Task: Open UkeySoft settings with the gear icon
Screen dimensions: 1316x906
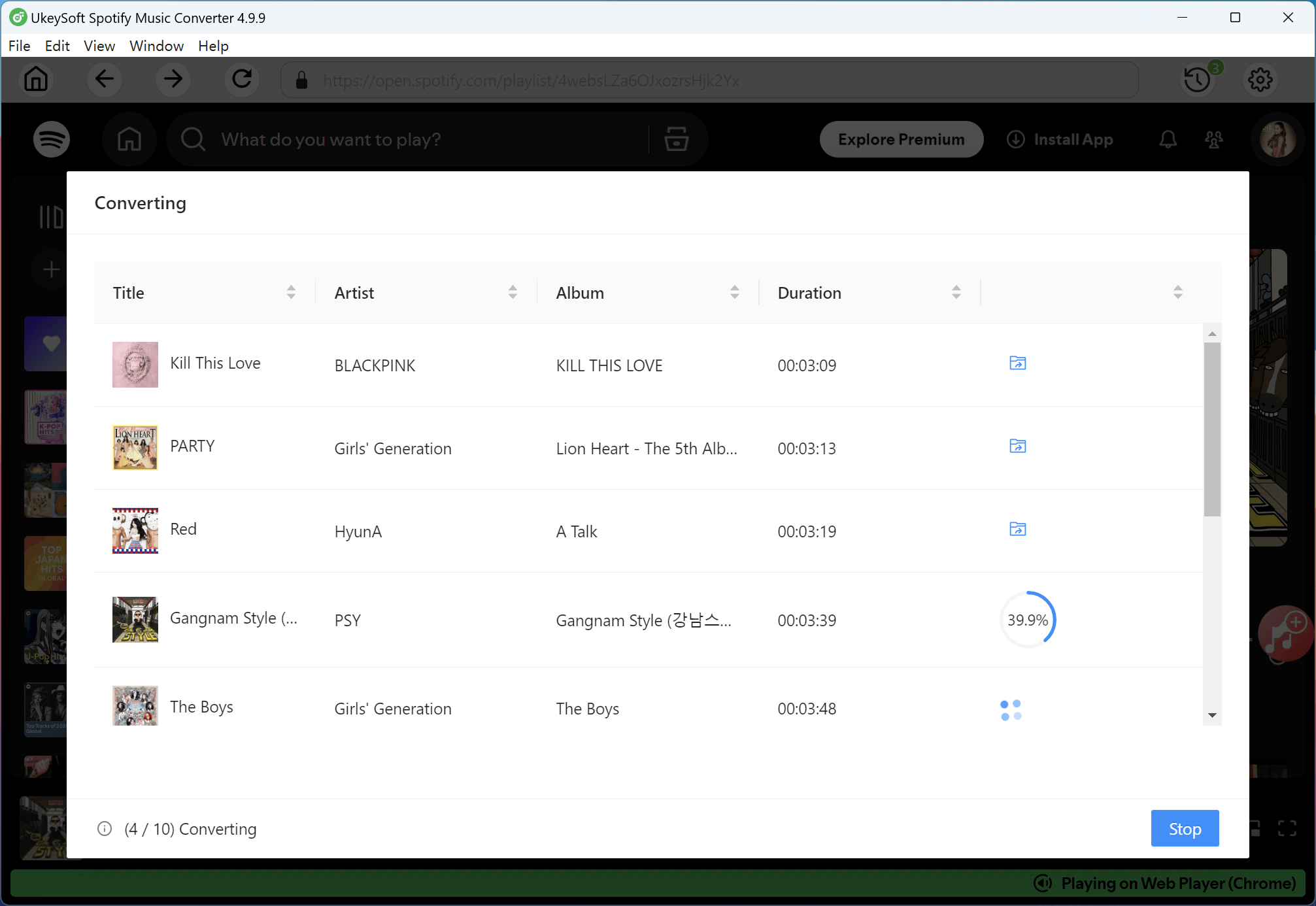Action: (x=1260, y=79)
